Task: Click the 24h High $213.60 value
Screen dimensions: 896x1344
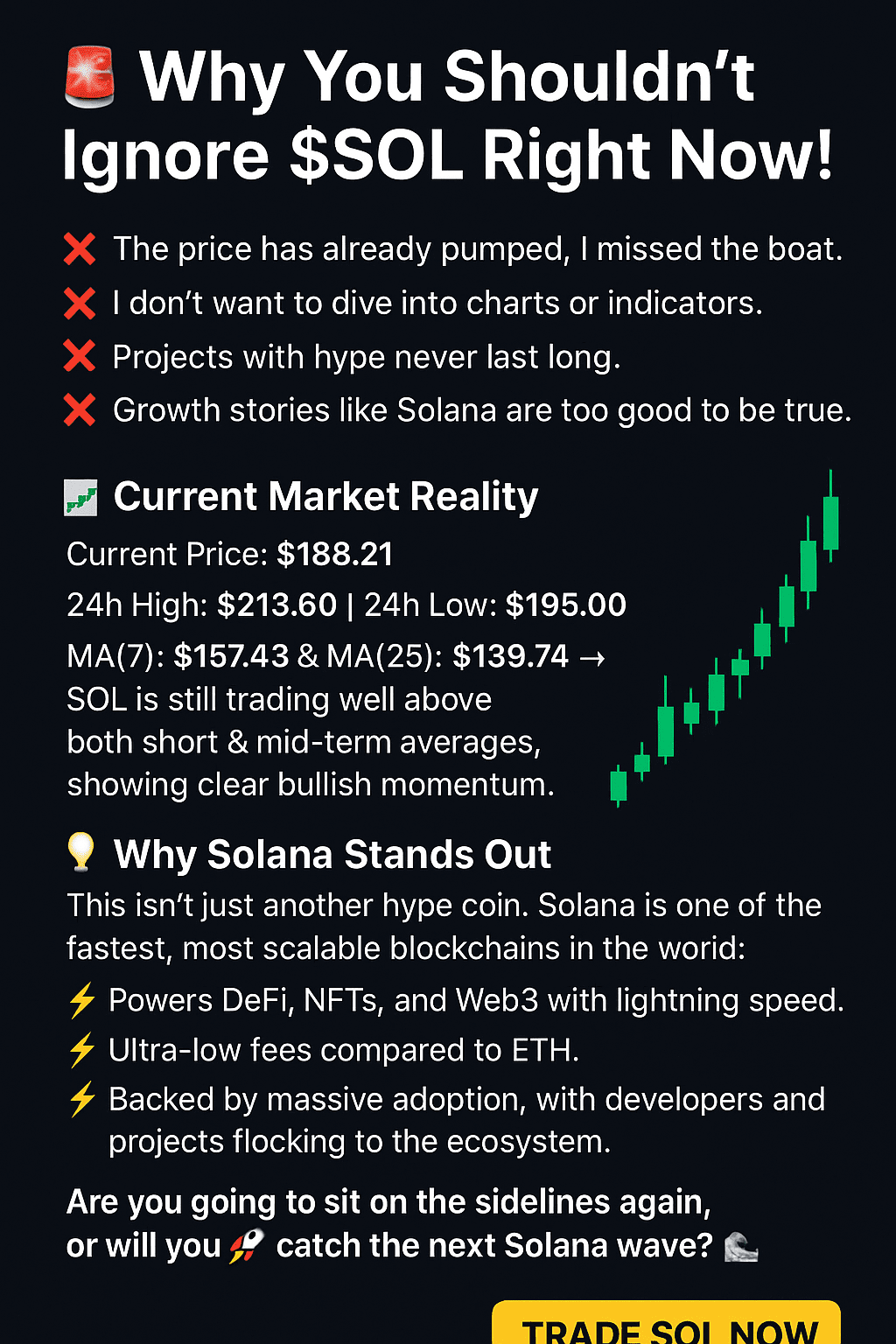Action: pos(276,605)
